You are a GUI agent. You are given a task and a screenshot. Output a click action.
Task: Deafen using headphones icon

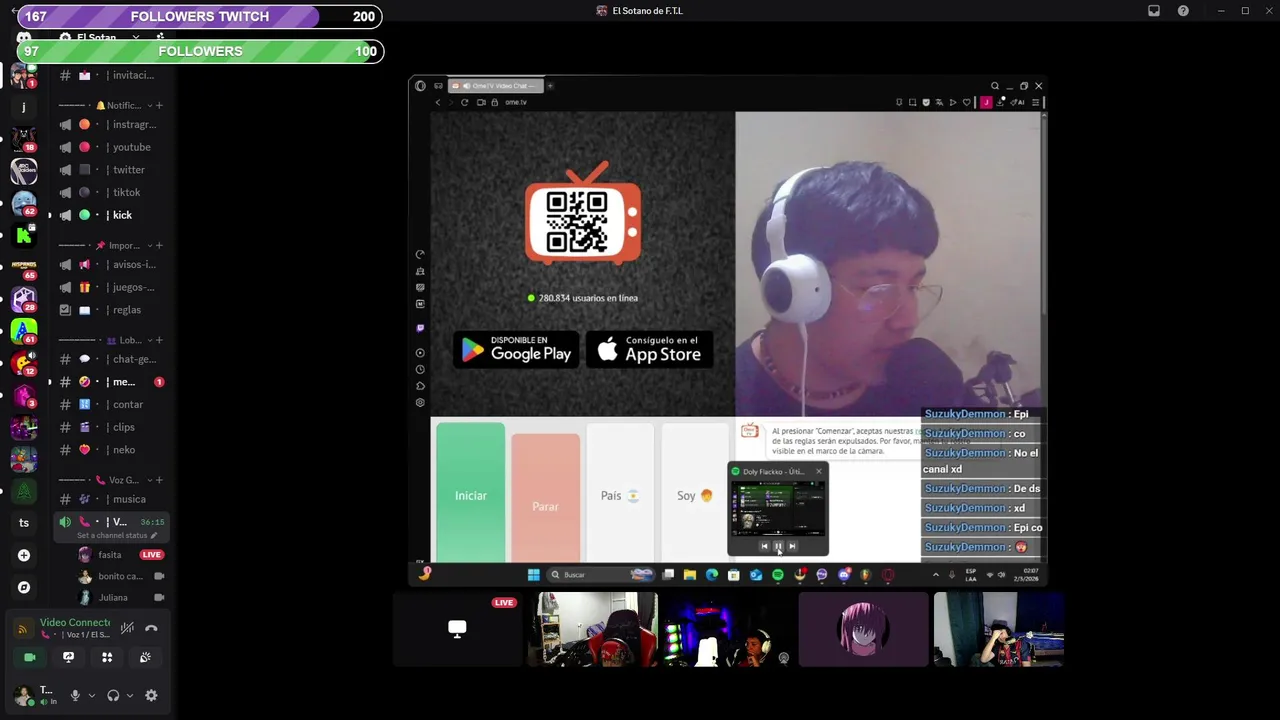tap(113, 695)
